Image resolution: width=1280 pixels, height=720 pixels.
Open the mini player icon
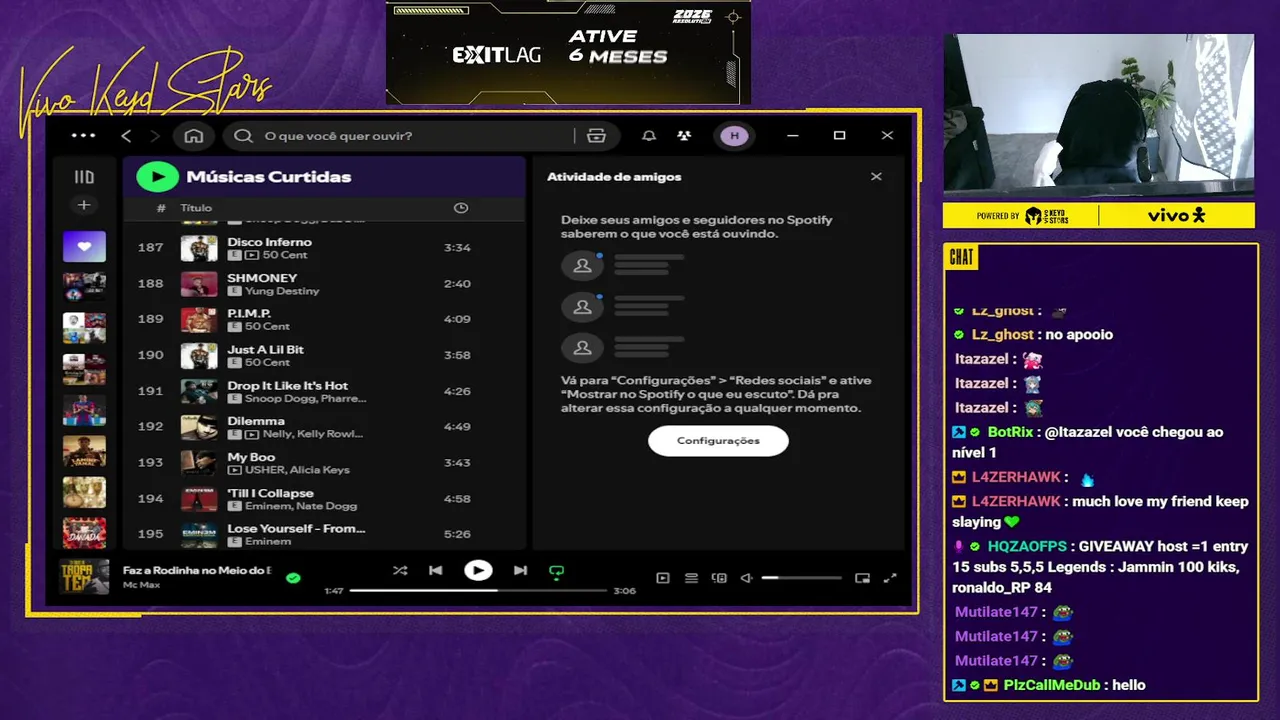tap(863, 578)
